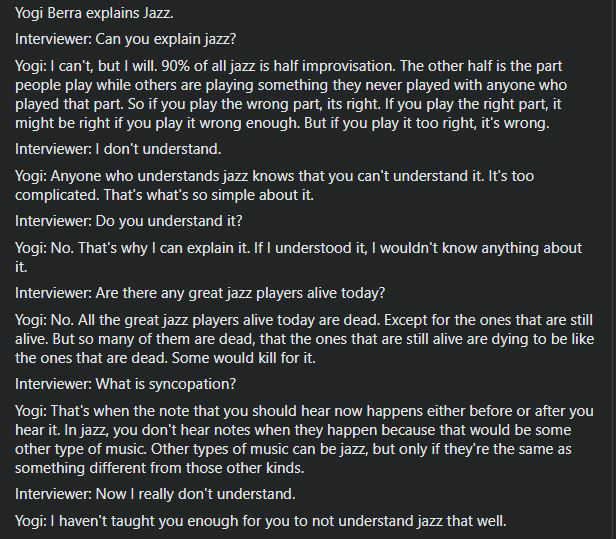
Task: Click the sentence 'Some would kill for it.'
Action: click(x=244, y=358)
